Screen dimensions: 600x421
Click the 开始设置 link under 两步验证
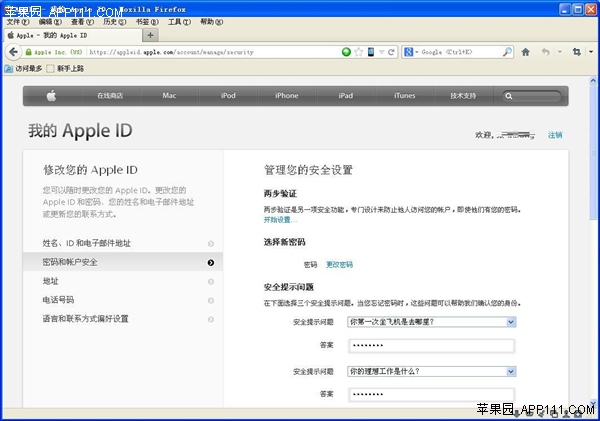click(x=277, y=219)
